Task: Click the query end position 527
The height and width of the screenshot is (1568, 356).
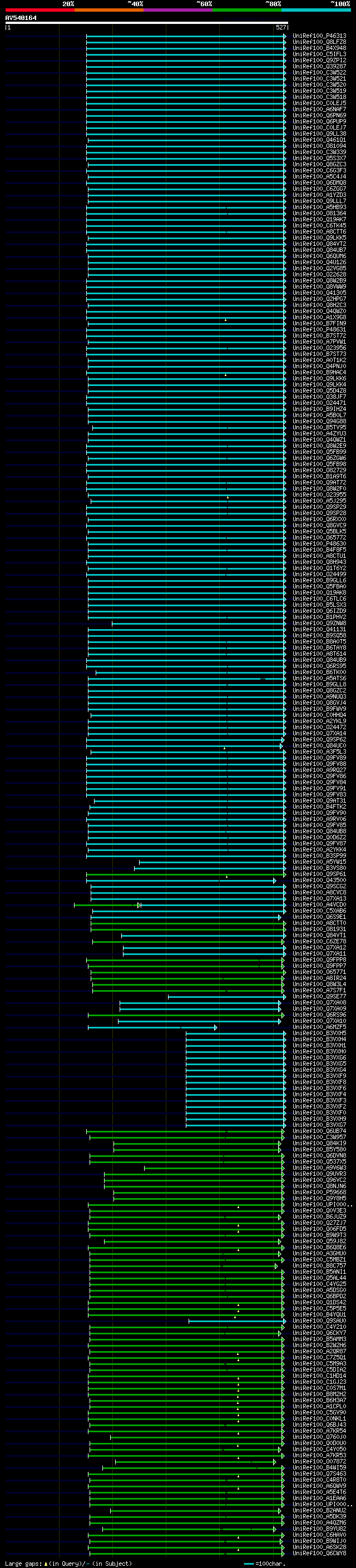Action: pos(280,27)
